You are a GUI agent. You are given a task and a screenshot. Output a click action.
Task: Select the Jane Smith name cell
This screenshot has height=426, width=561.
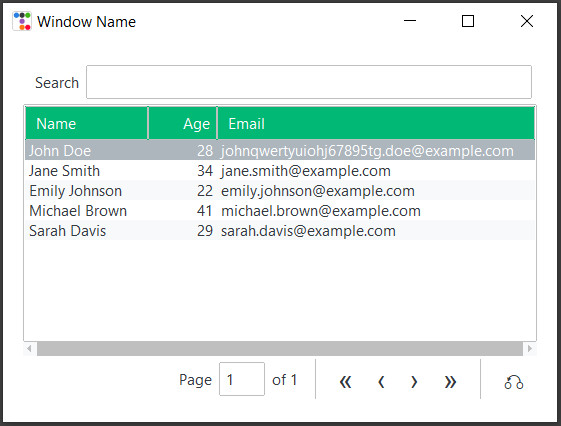coord(87,171)
